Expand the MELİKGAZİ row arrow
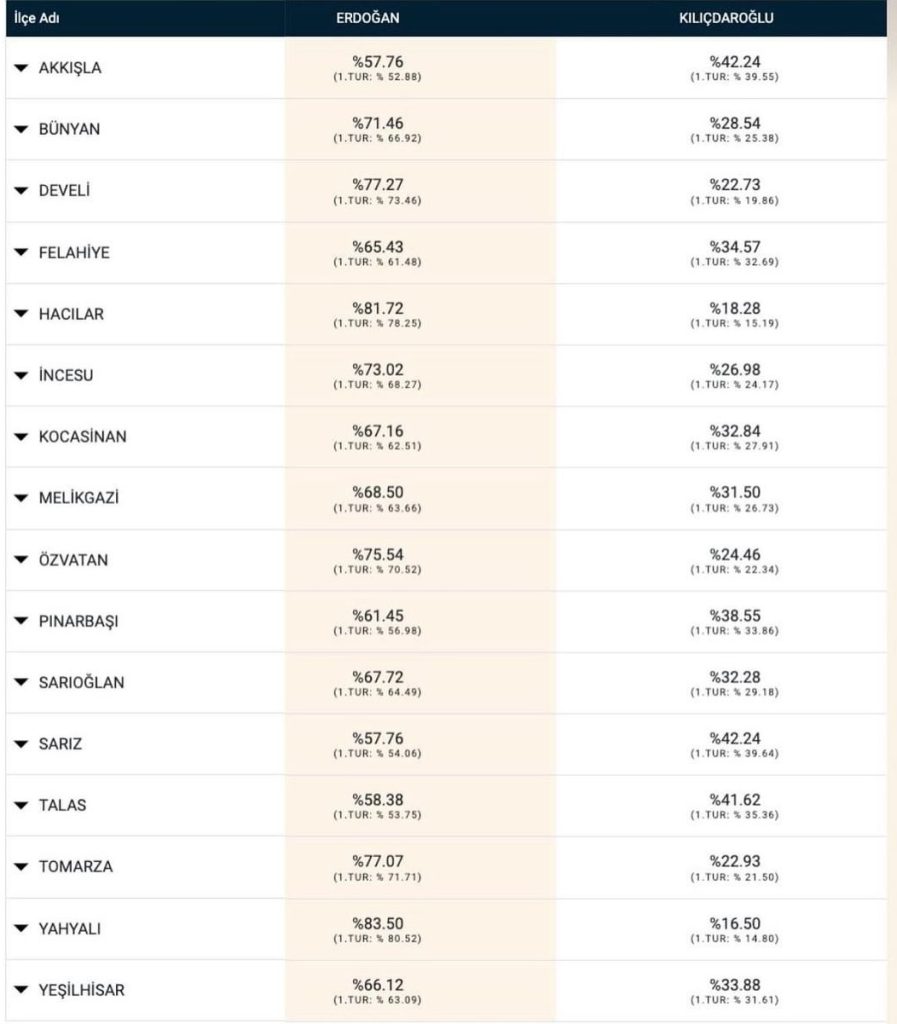 point(21,498)
